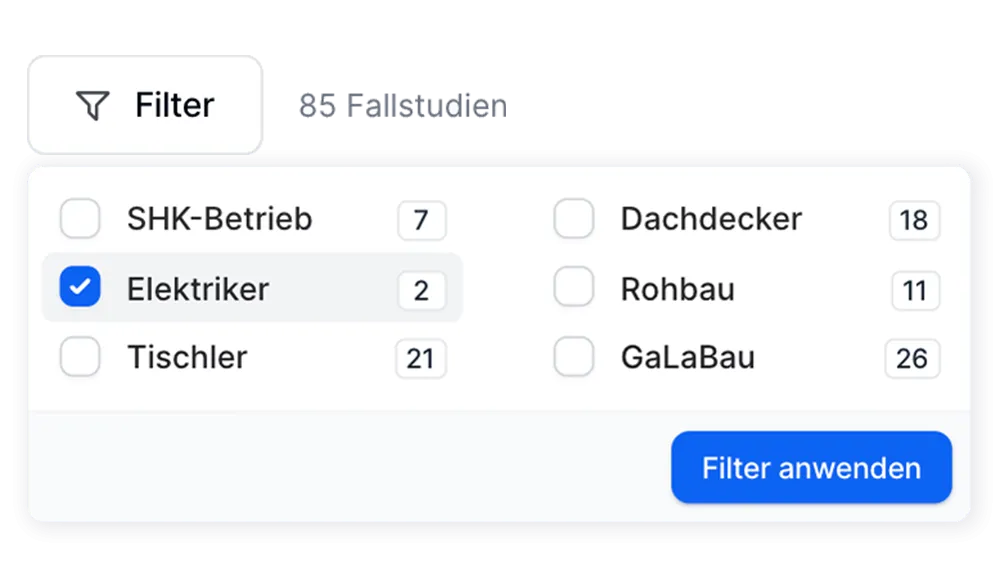Screen dimensions: 1000x584
Task: Click the Filter button at the top
Action: pyautogui.click(x=144, y=104)
